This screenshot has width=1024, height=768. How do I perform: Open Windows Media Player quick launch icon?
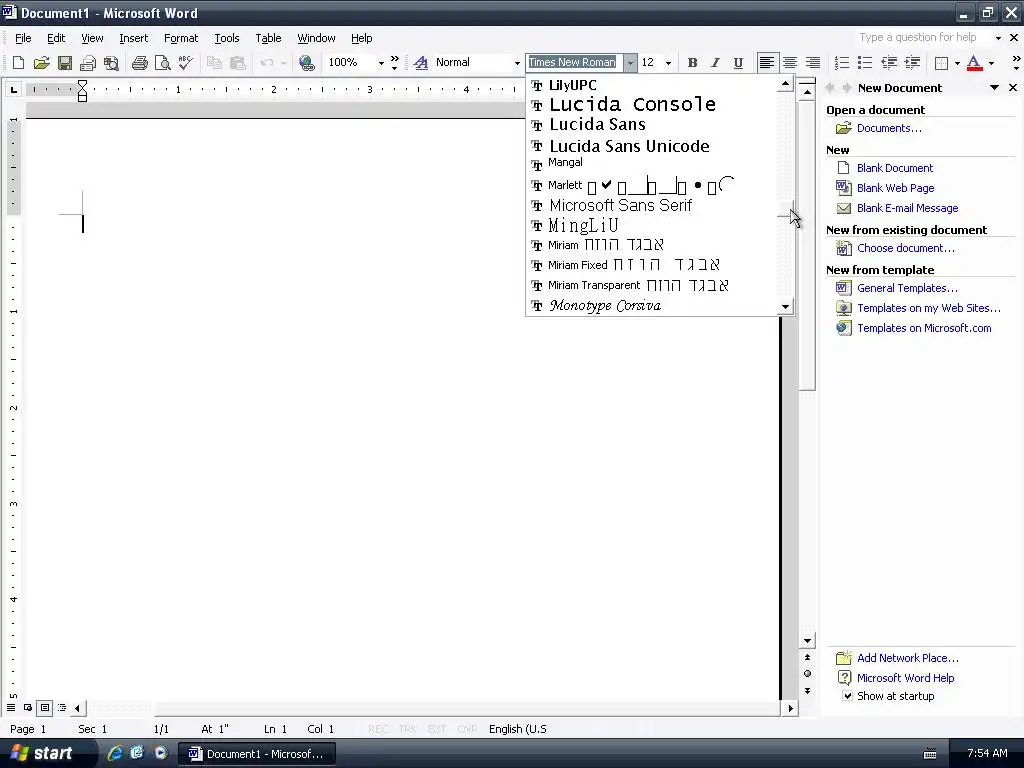pyautogui.click(x=161, y=753)
